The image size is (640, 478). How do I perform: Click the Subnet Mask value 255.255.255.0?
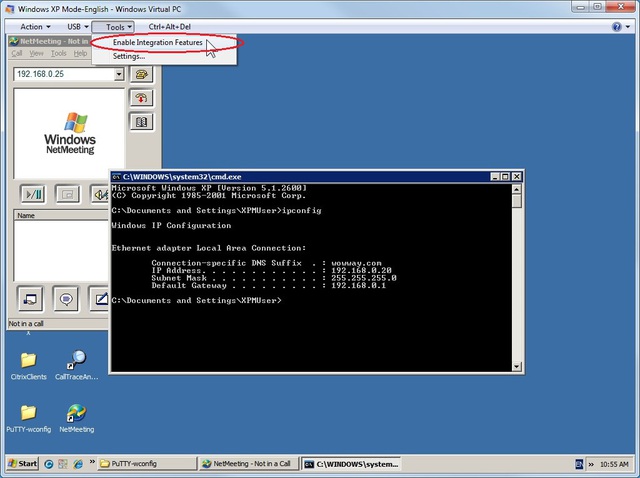364,278
